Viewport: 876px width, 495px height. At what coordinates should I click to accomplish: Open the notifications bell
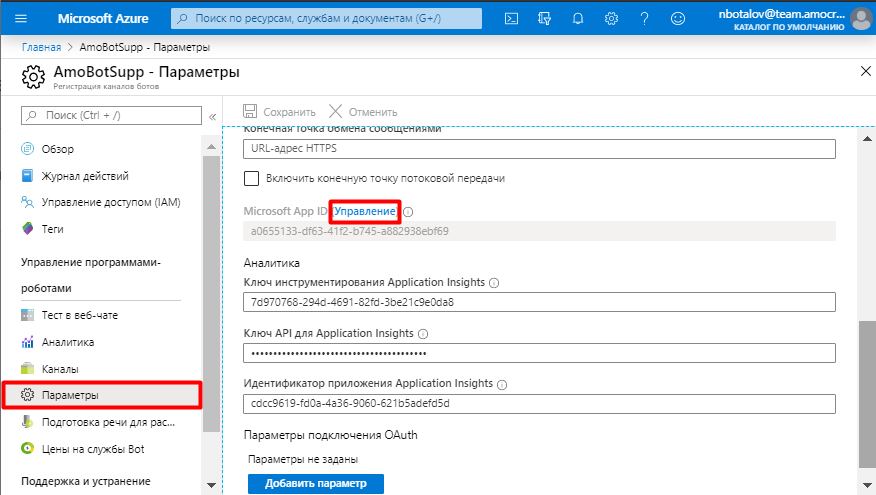[x=578, y=18]
